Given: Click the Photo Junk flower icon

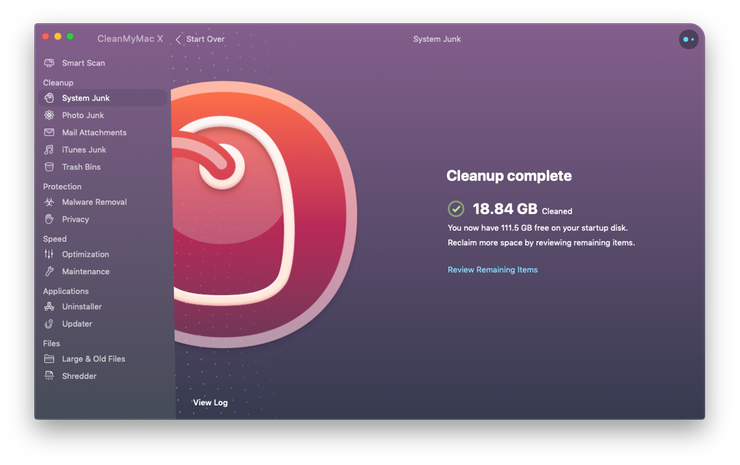Looking at the screenshot, I should pos(49,115).
